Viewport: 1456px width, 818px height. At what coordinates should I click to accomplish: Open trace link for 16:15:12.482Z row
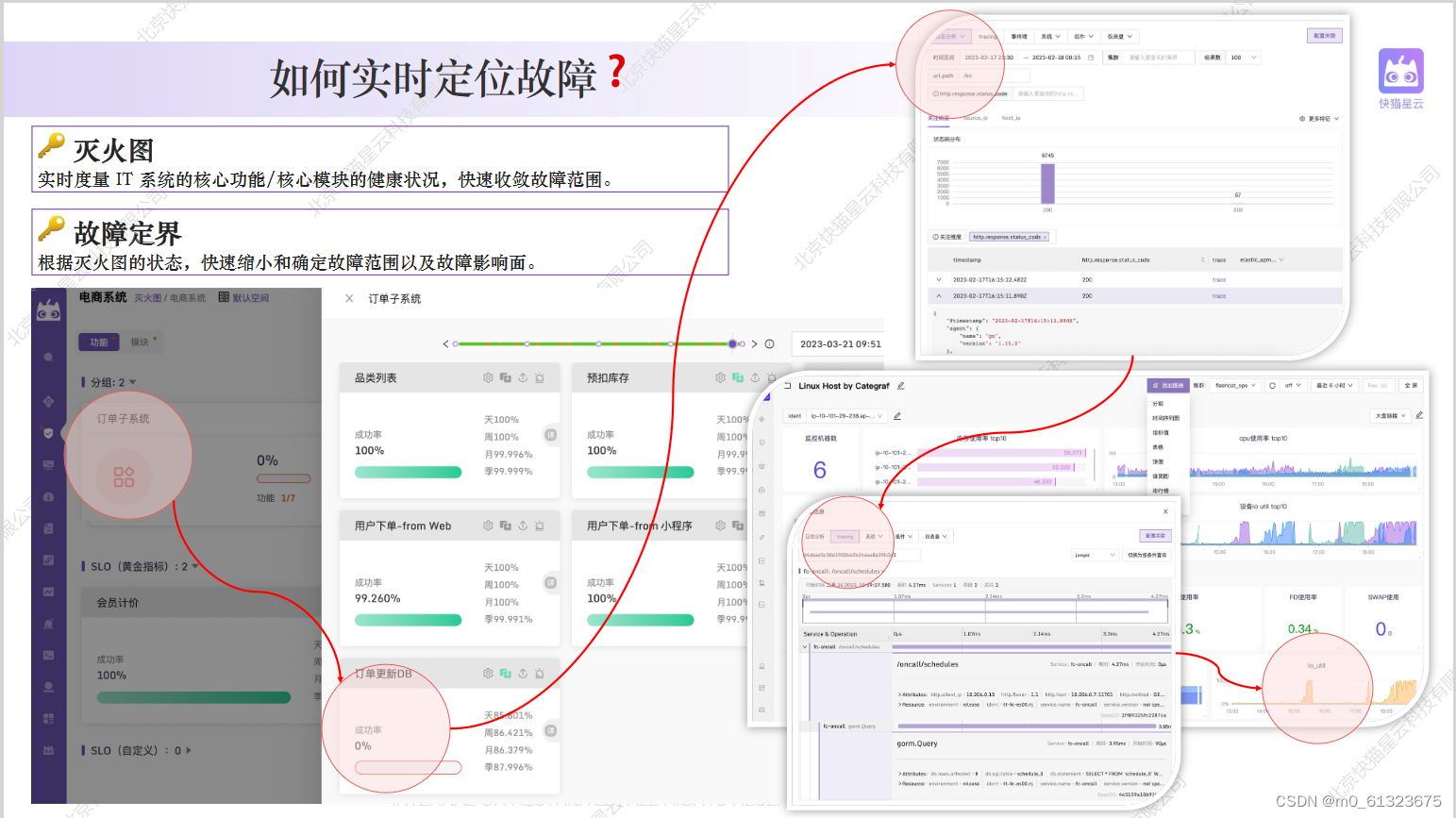1219,279
